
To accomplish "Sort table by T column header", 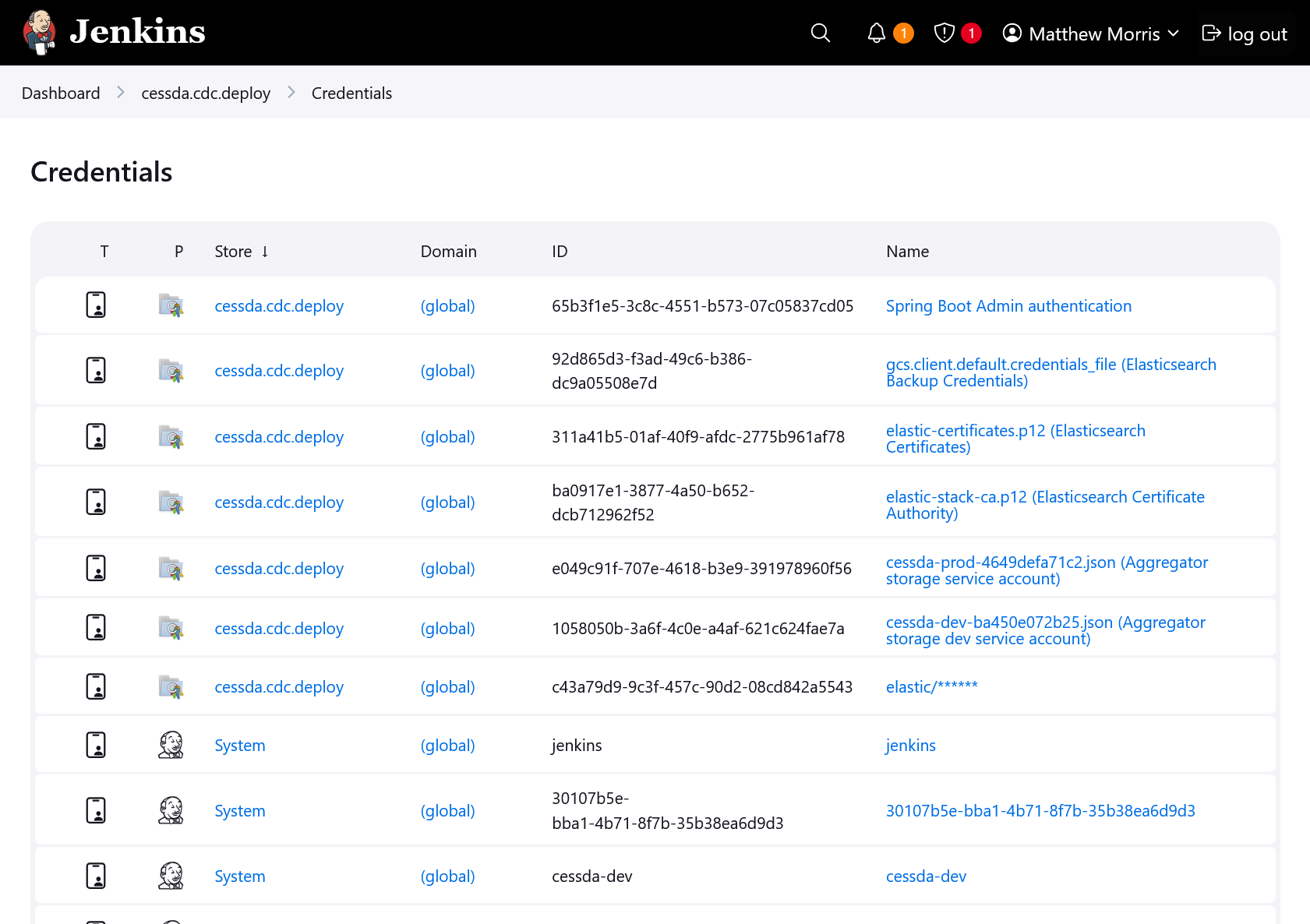I will [104, 252].
